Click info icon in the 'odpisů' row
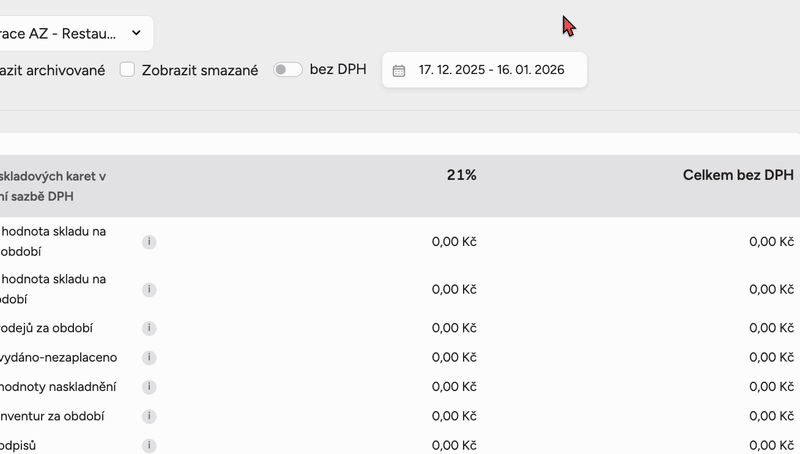Screen dimensions: 800x454 [149, 445]
